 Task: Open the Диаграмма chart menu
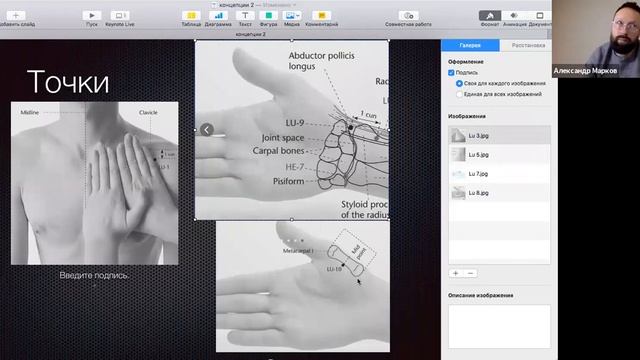point(218,16)
